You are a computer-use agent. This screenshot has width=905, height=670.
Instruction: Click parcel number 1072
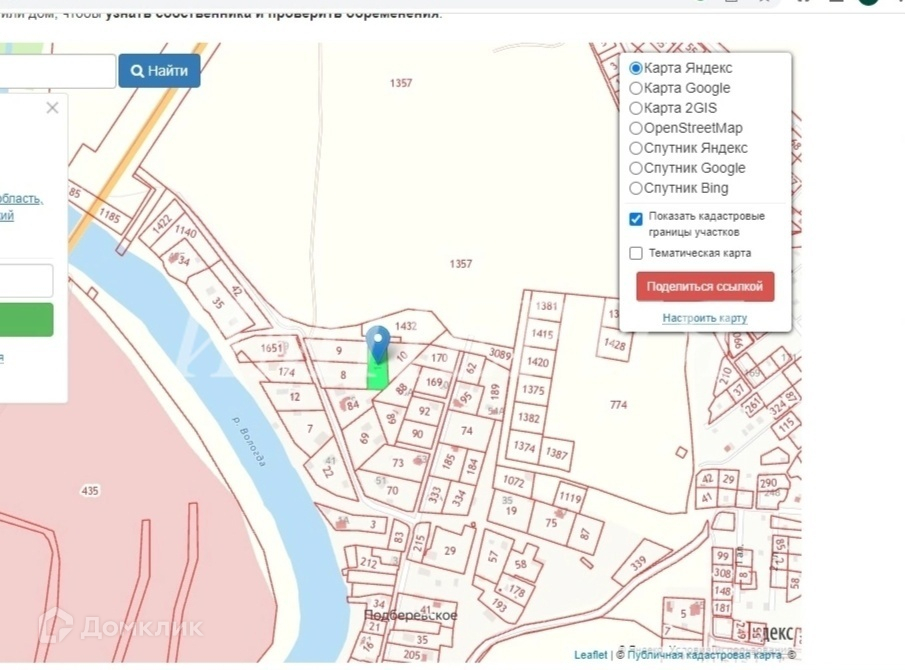click(x=513, y=481)
